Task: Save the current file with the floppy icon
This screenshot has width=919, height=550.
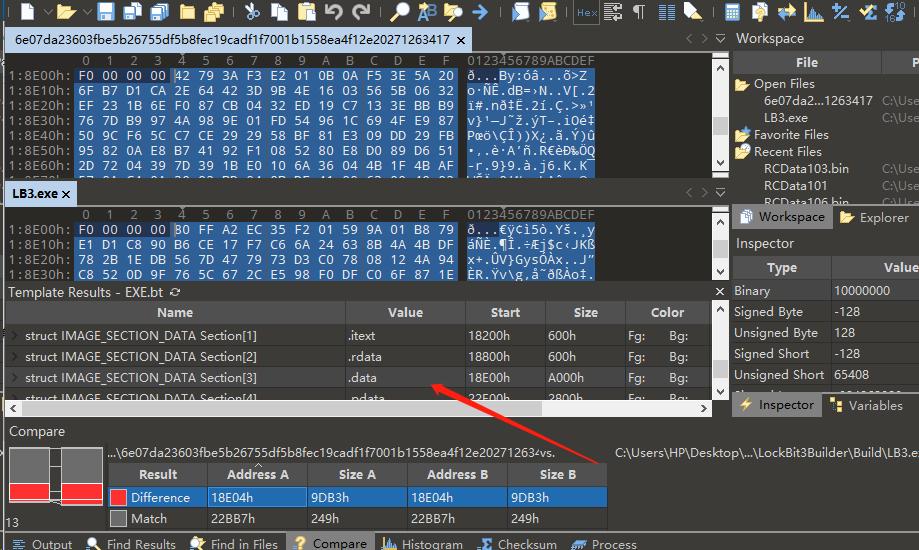Action: (105, 11)
